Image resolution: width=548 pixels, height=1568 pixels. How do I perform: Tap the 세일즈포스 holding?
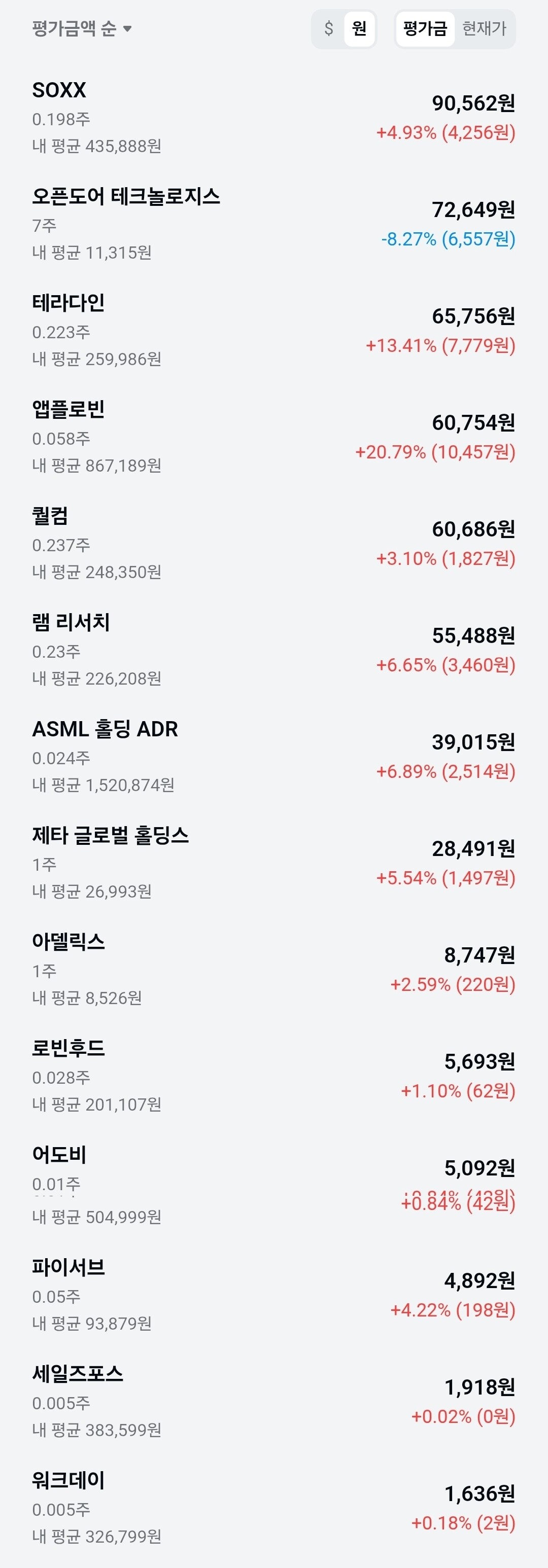click(x=274, y=1402)
